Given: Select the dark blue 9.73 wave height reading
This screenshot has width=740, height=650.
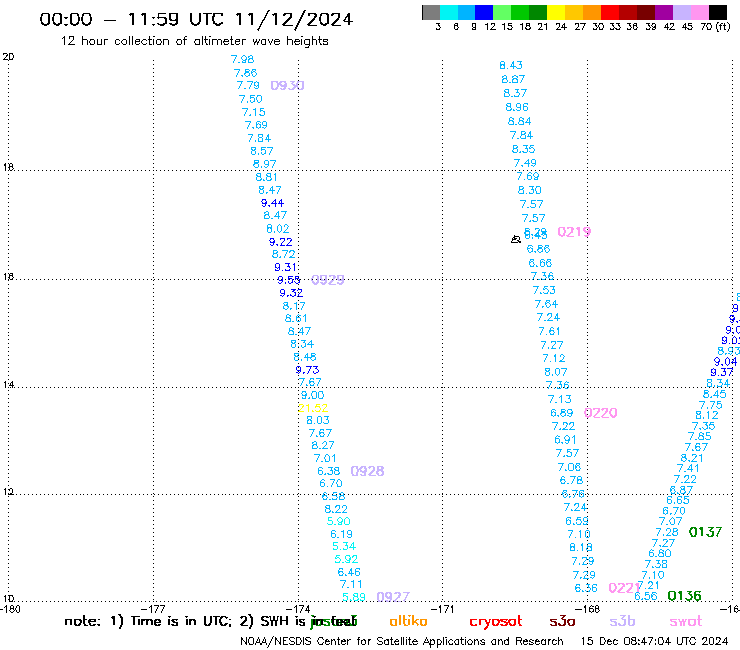Looking at the screenshot, I should (307, 370).
